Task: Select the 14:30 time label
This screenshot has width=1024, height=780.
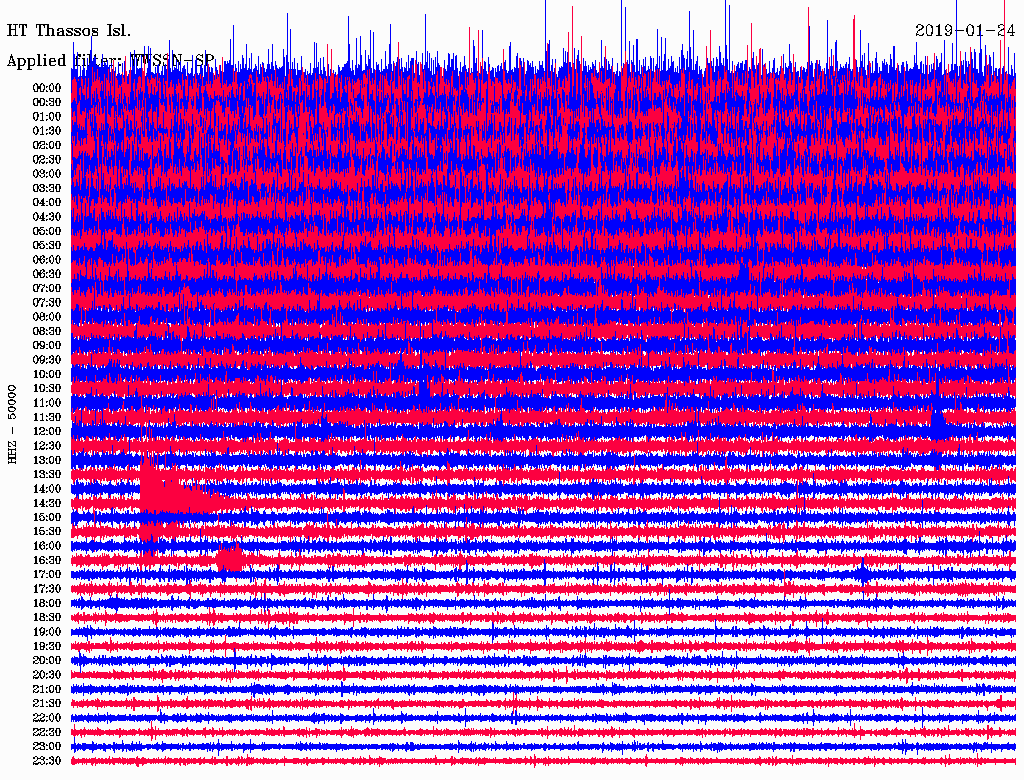Action: click(x=47, y=503)
